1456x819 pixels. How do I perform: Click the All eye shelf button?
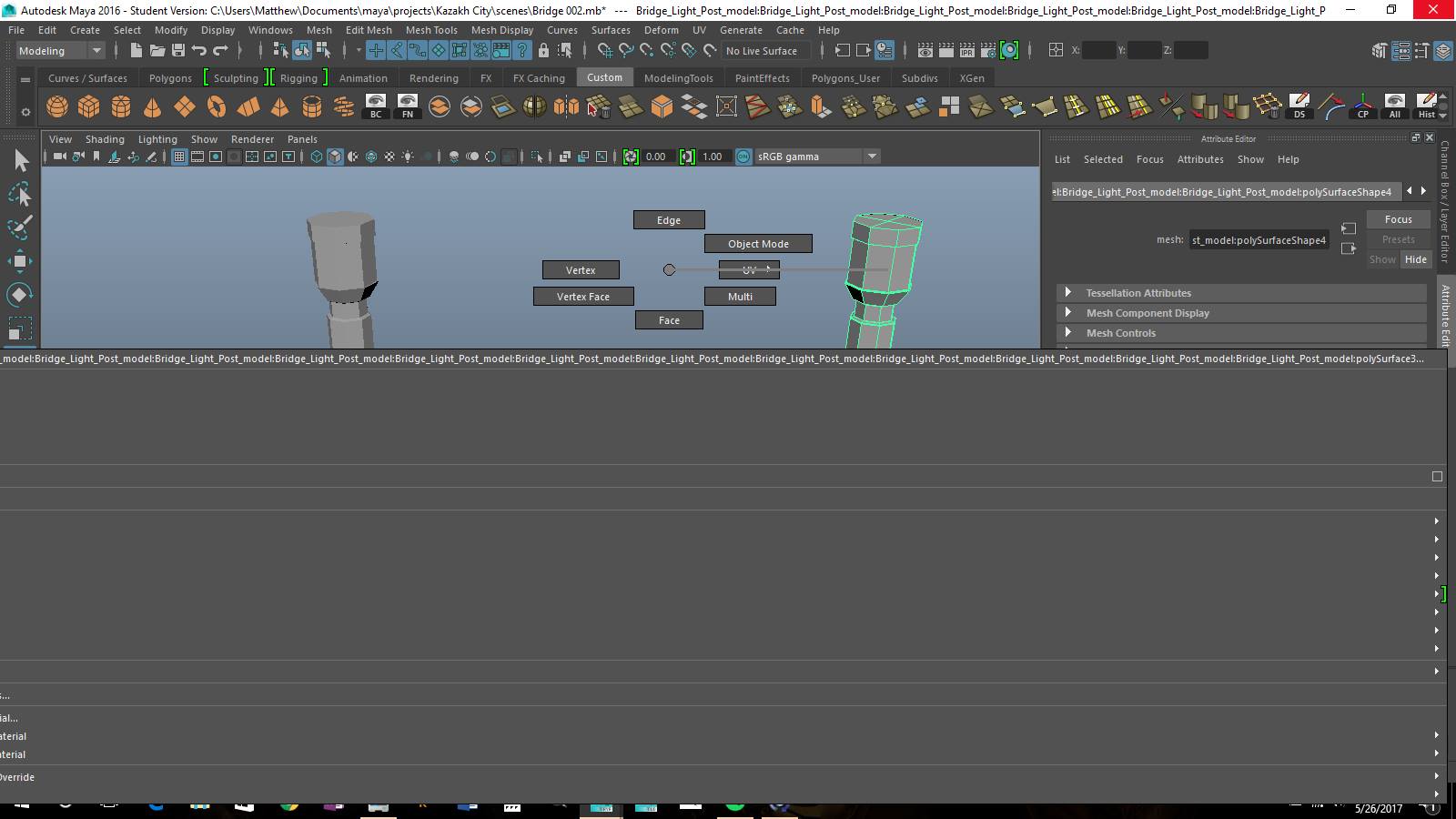click(1395, 106)
